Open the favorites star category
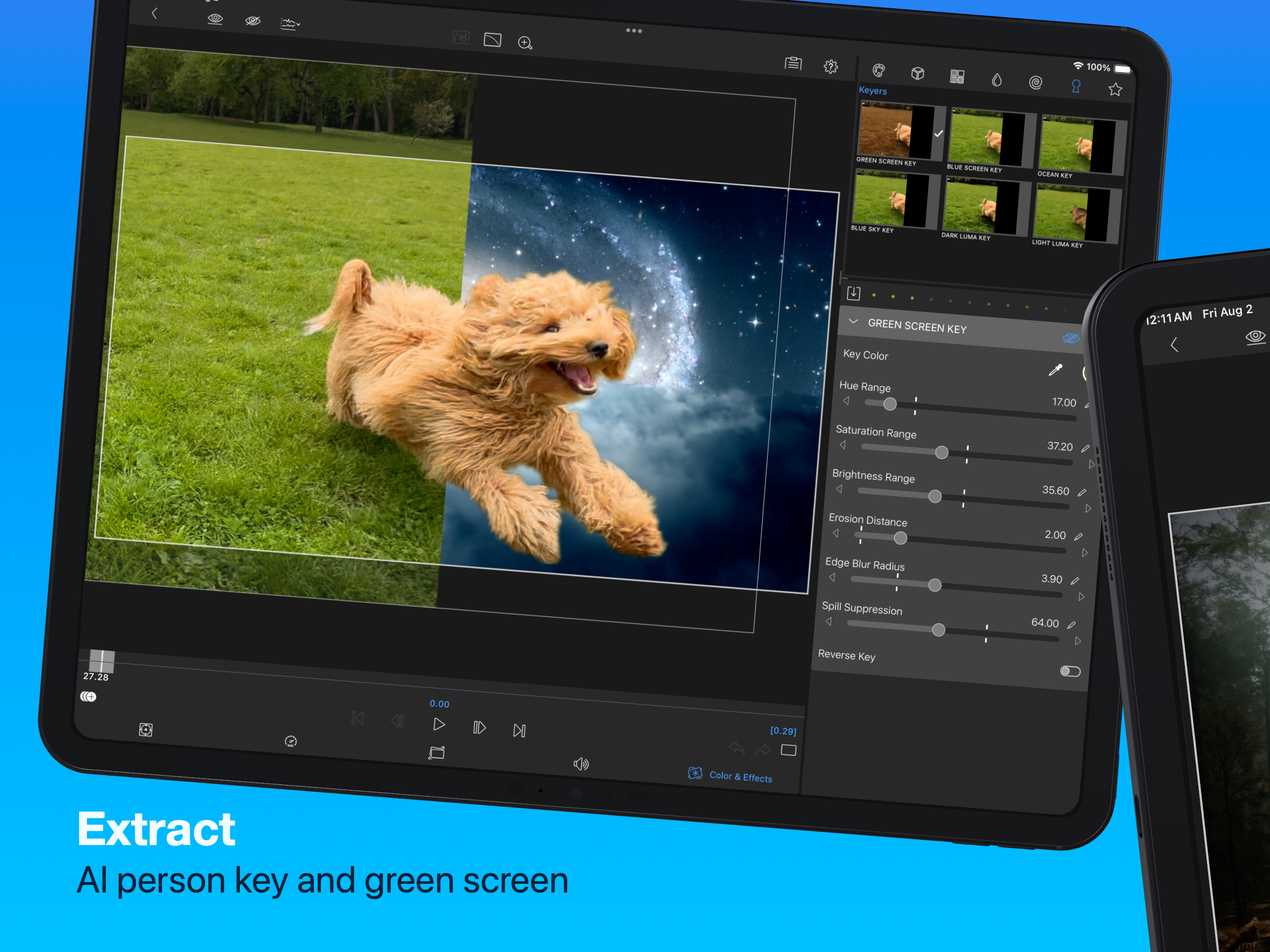Viewport: 1270px width, 952px height. [1115, 89]
